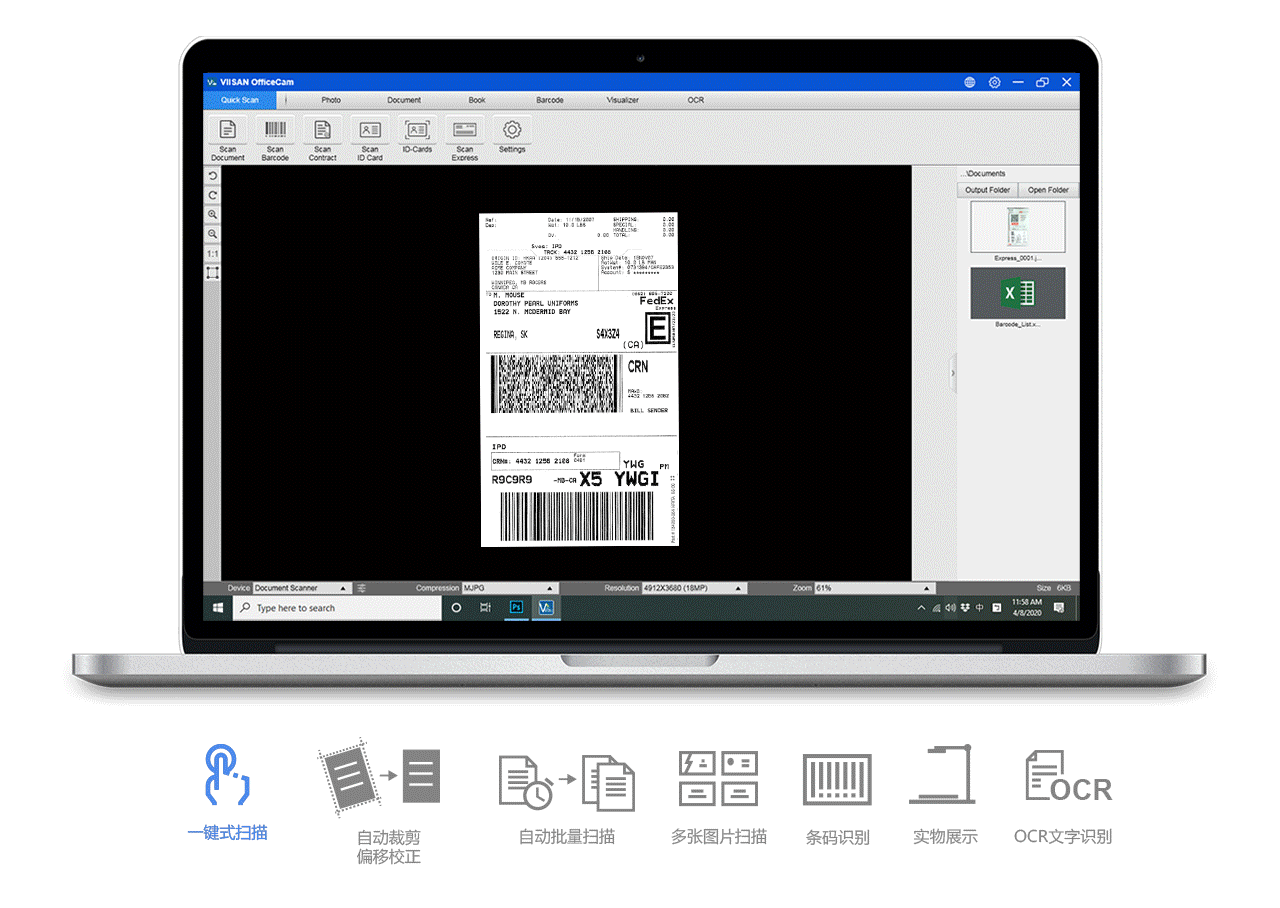Screen dimensions: 1280x908
Task: Click the Scan Document icon
Action: [x=228, y=131]
